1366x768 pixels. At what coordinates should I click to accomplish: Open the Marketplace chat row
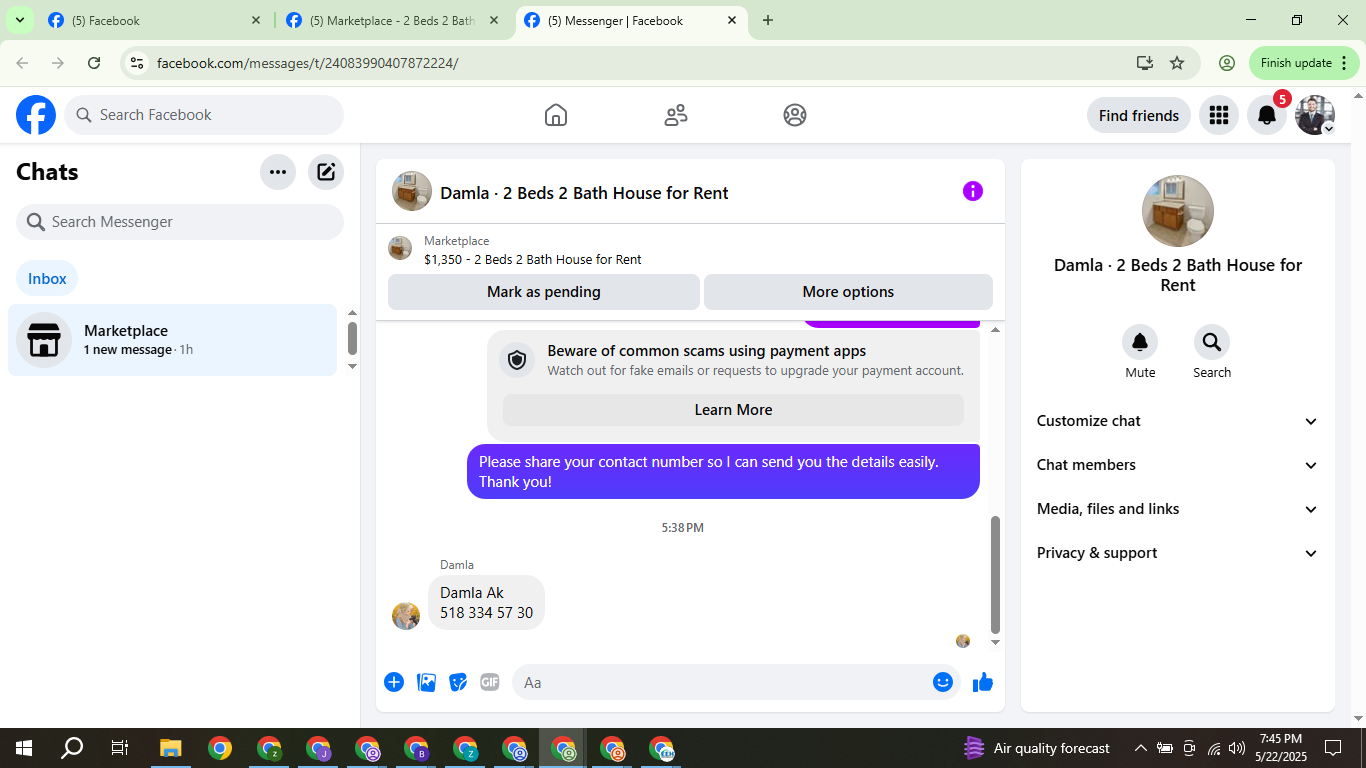173,340
